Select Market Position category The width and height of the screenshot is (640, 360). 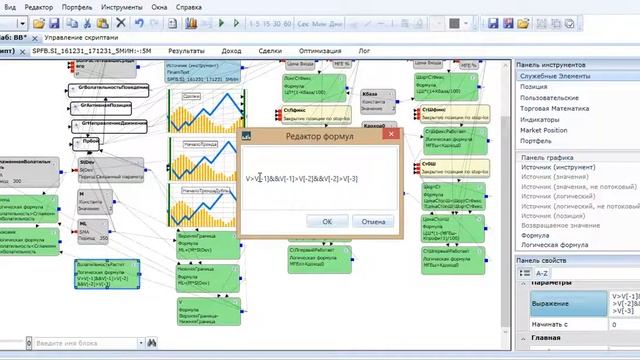[x=544, y=130]
